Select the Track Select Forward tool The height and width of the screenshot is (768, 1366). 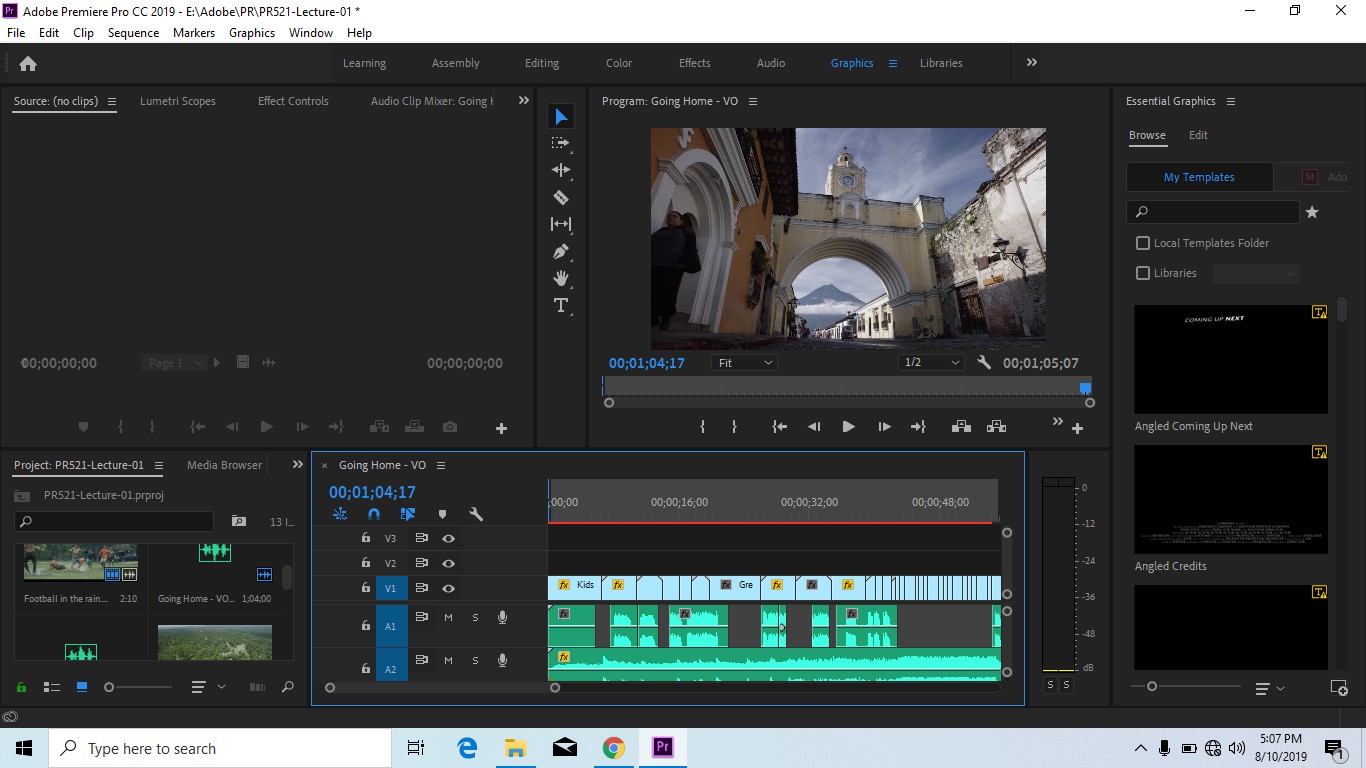pyautogui.click(x=561, y=144)
